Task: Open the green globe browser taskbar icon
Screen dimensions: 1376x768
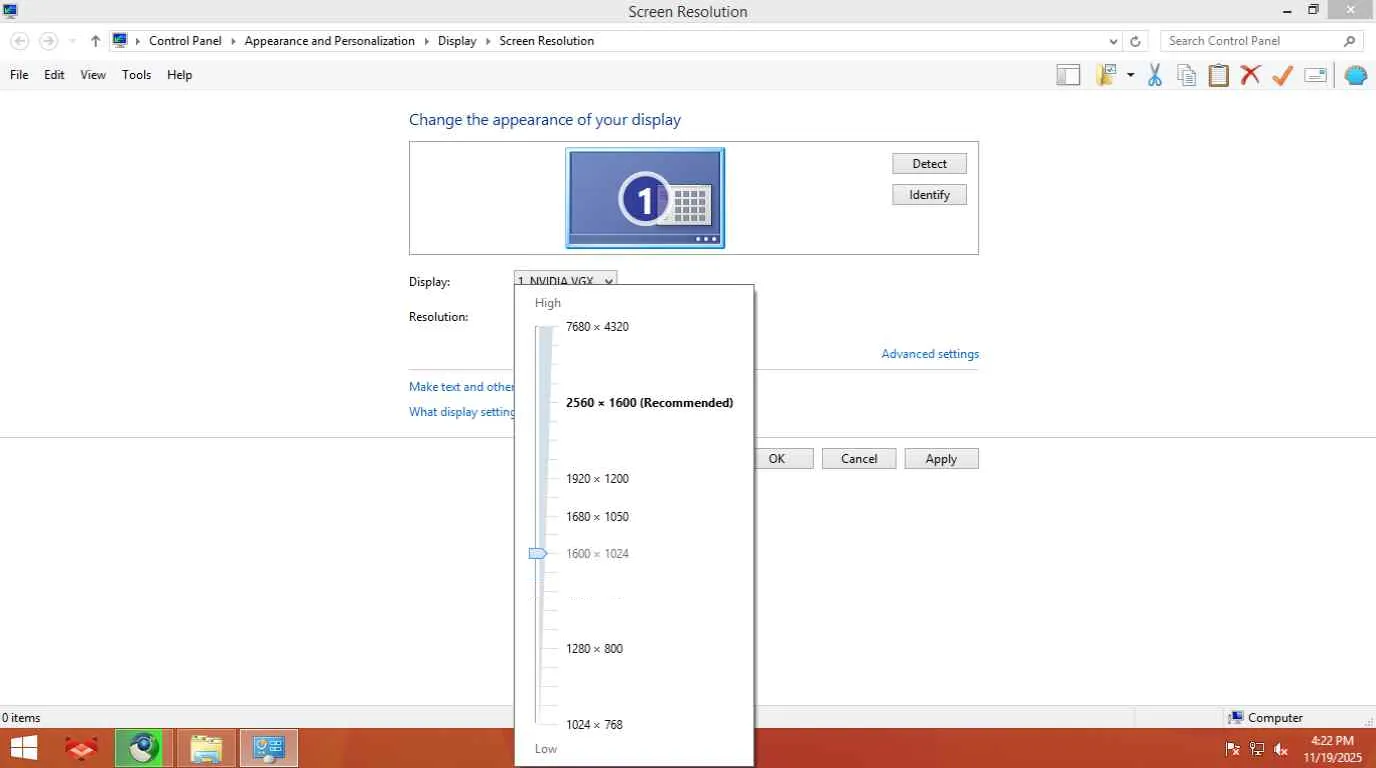Action: point(144,748)
